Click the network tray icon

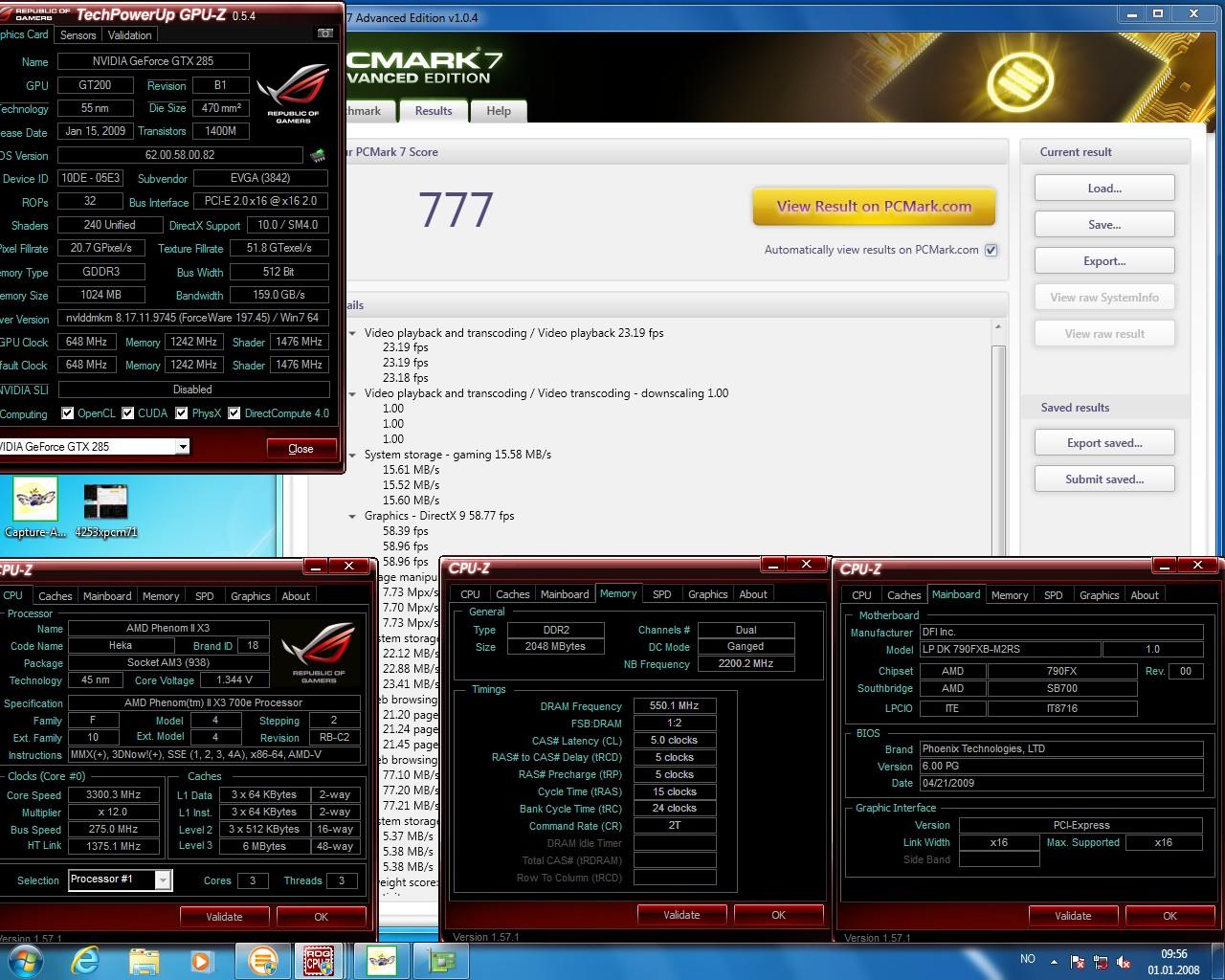click(1101, 961)
